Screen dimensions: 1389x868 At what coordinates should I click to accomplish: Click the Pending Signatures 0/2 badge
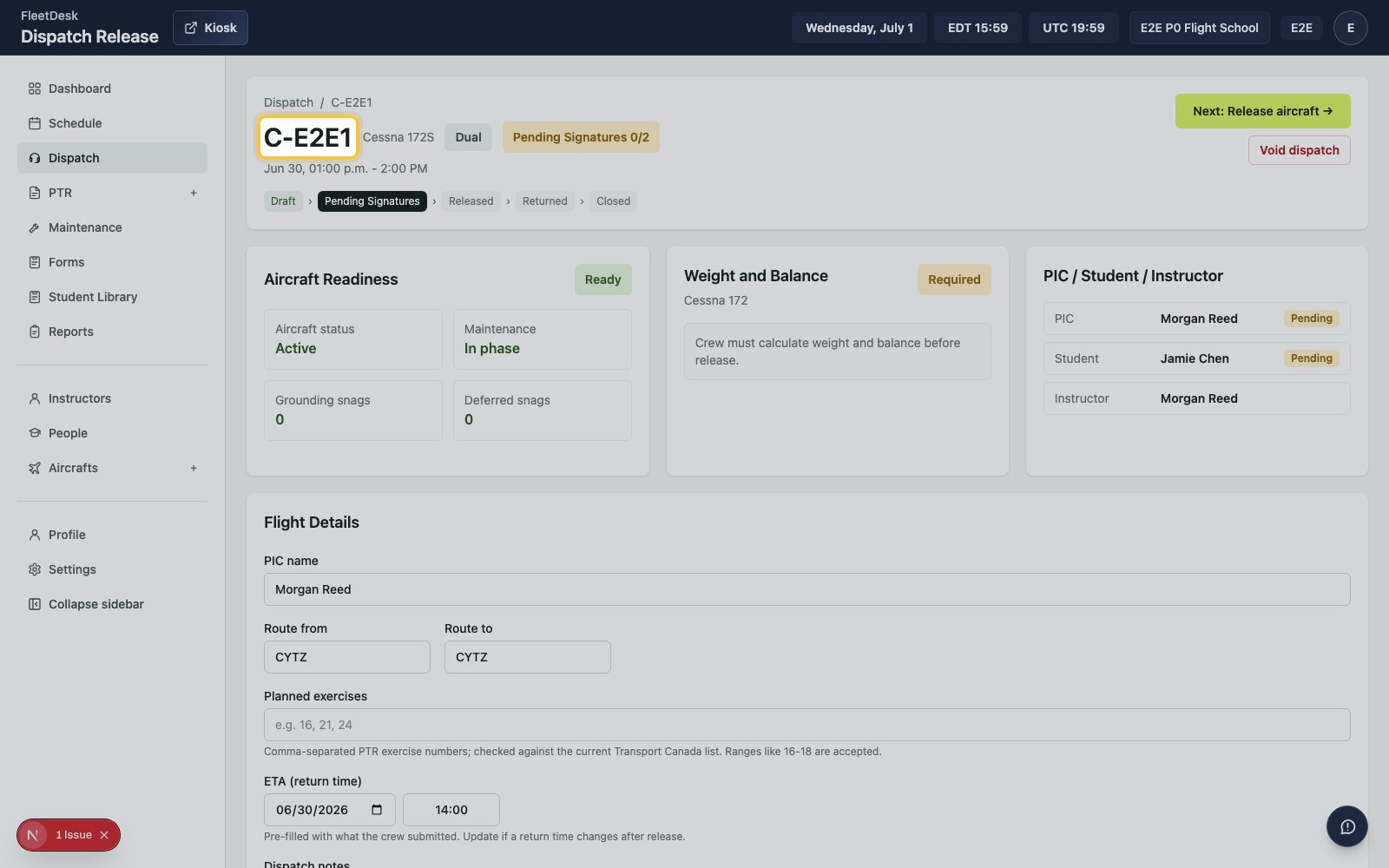581,137
